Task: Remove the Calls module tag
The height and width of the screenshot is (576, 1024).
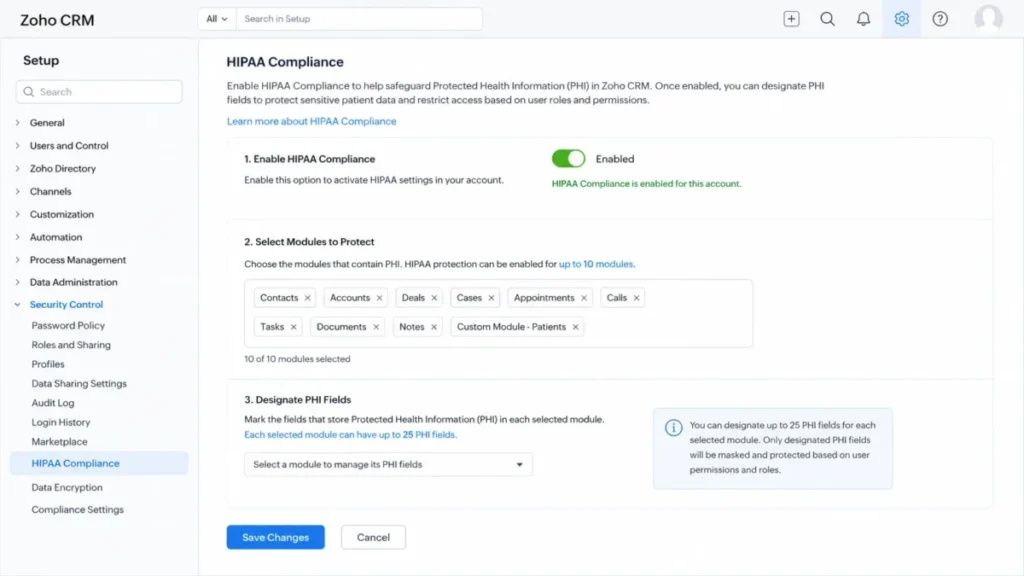Action: 636,298
